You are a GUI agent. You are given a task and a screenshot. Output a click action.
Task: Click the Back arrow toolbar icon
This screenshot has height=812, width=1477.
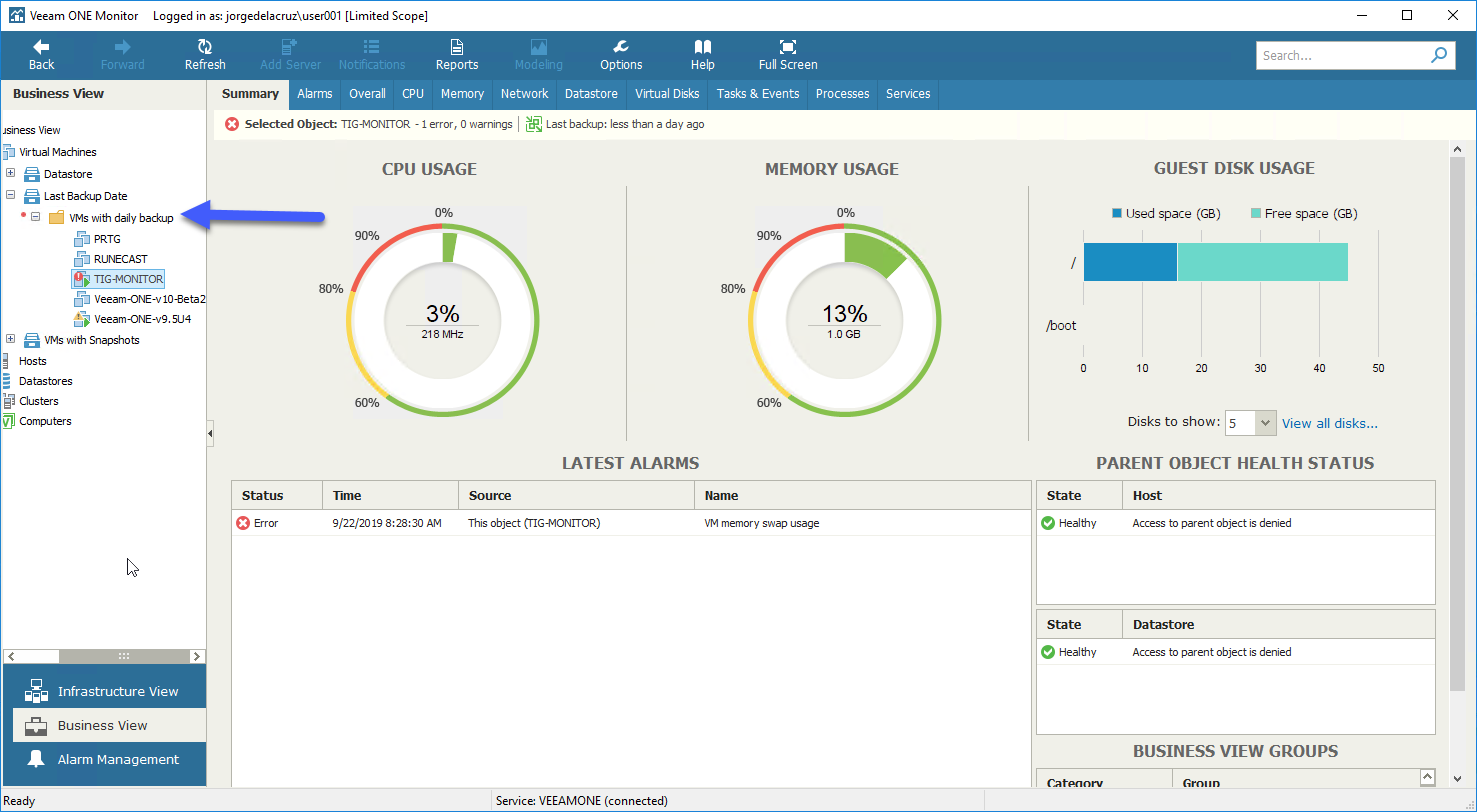click(41, 47)
